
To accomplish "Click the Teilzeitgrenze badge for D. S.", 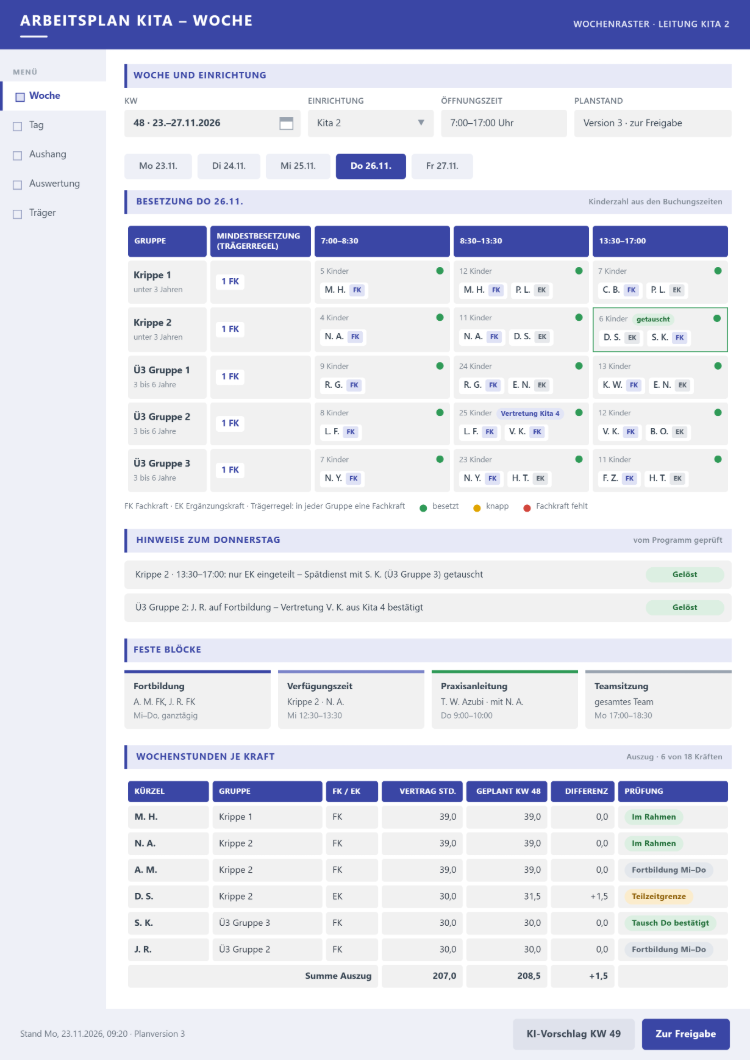I will (659, 896).
